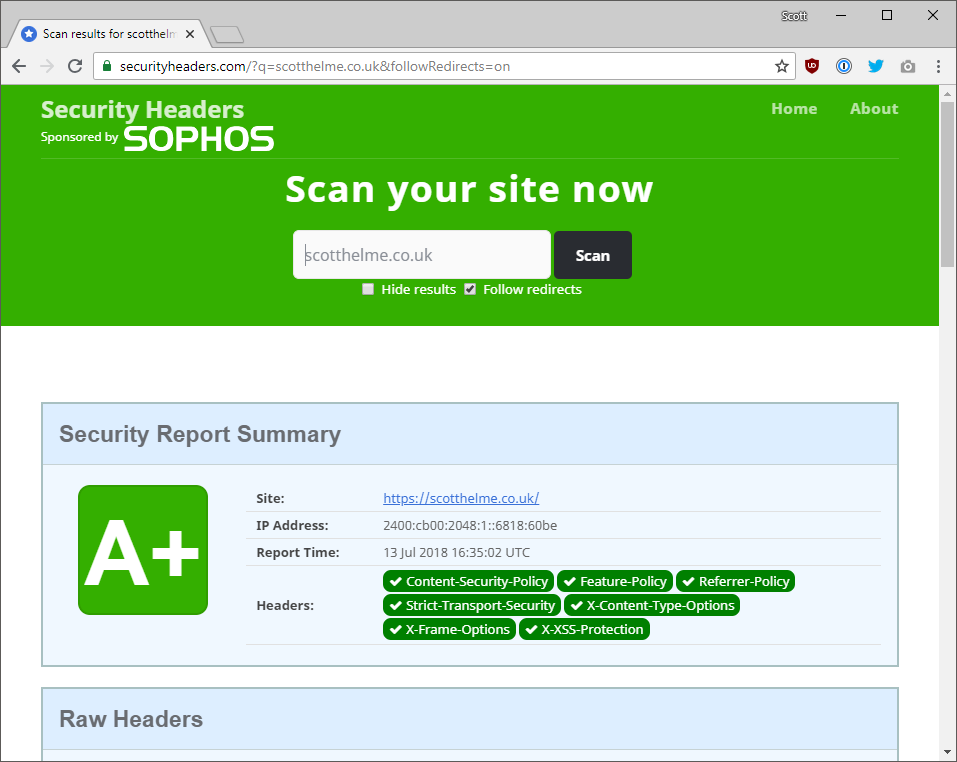Navigate to the About page

[x=873, y=108]
